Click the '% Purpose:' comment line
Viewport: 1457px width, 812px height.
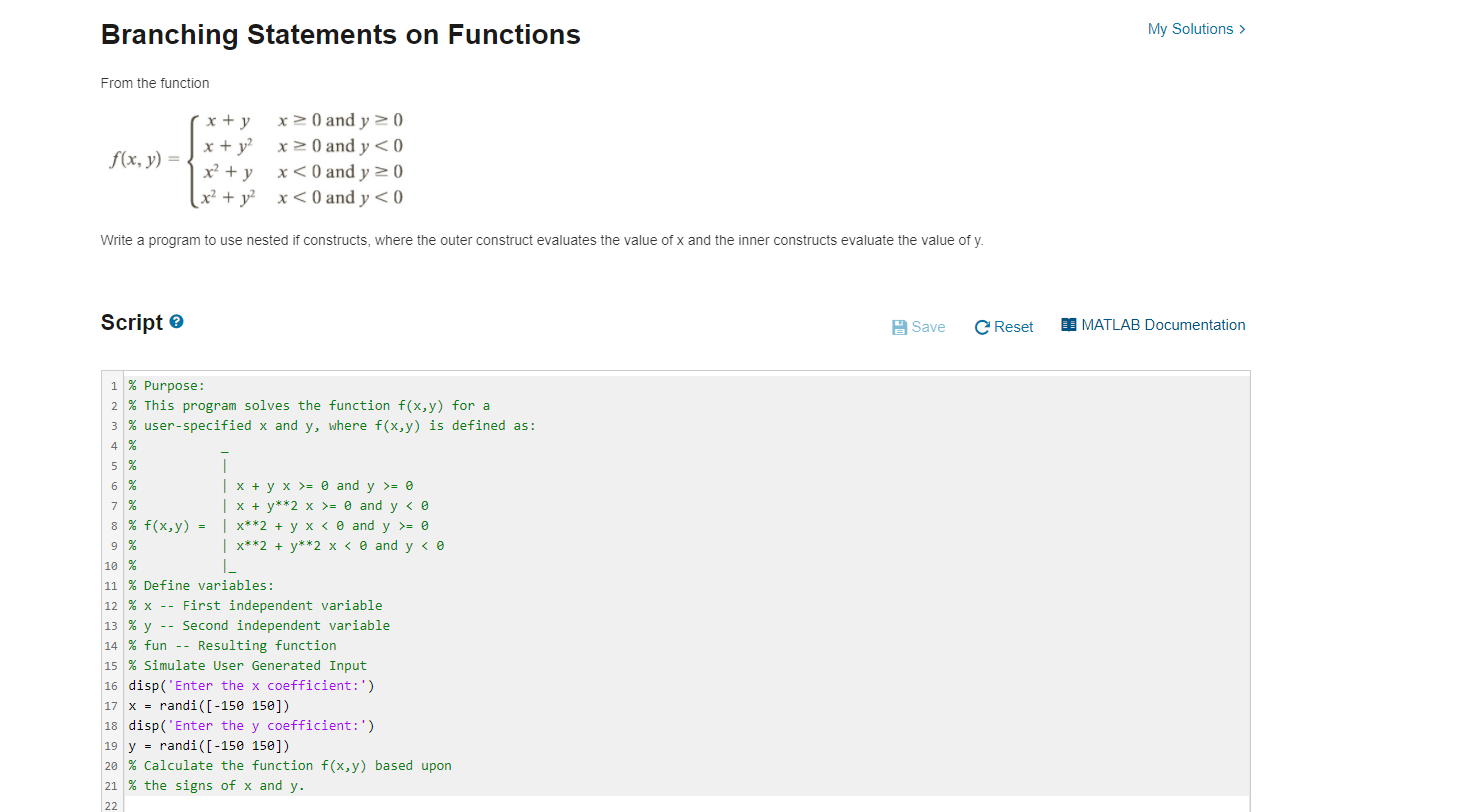pos(167,385)
